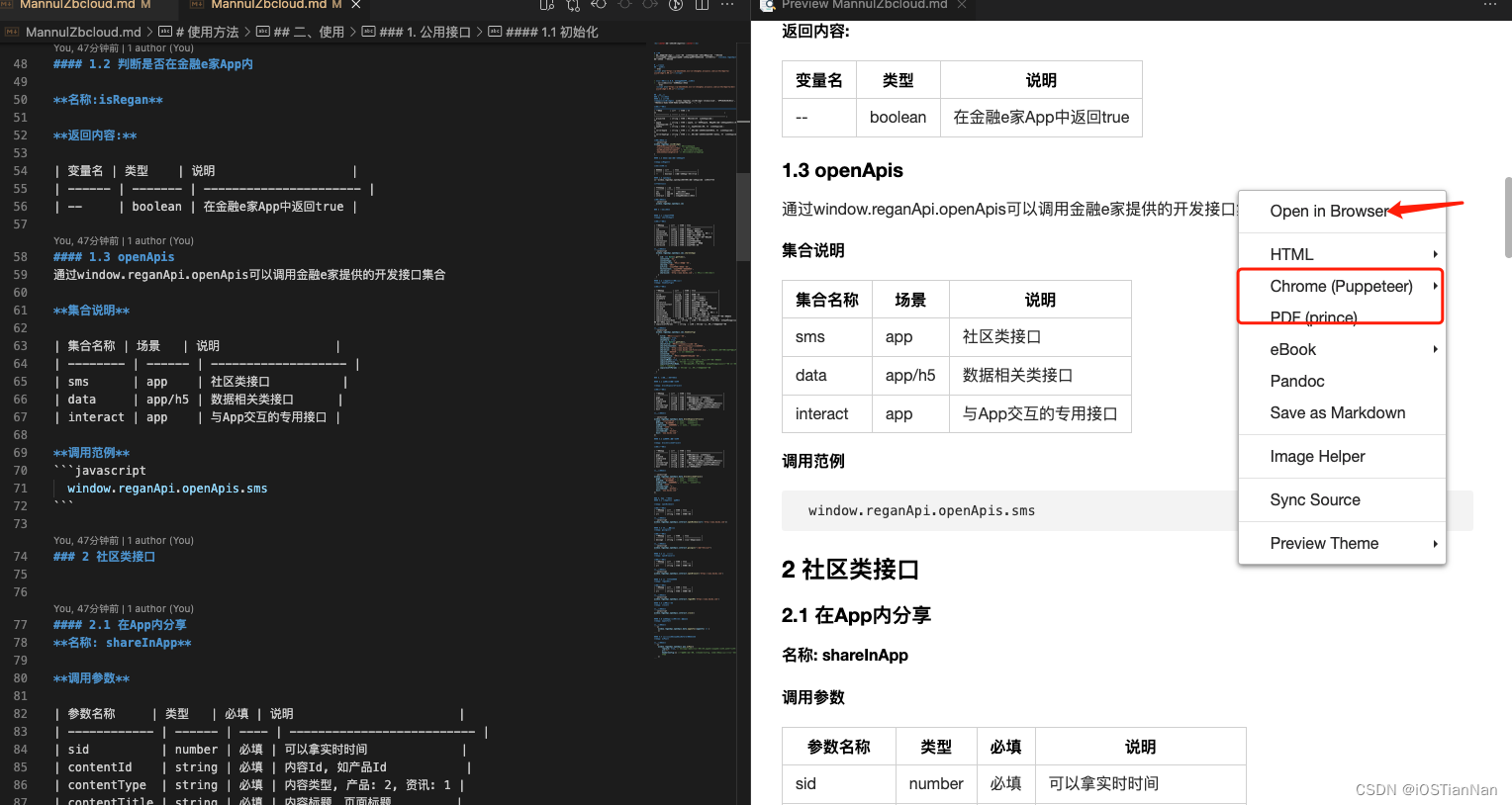Choose Open in Browser from context menu

point(1329,211)
